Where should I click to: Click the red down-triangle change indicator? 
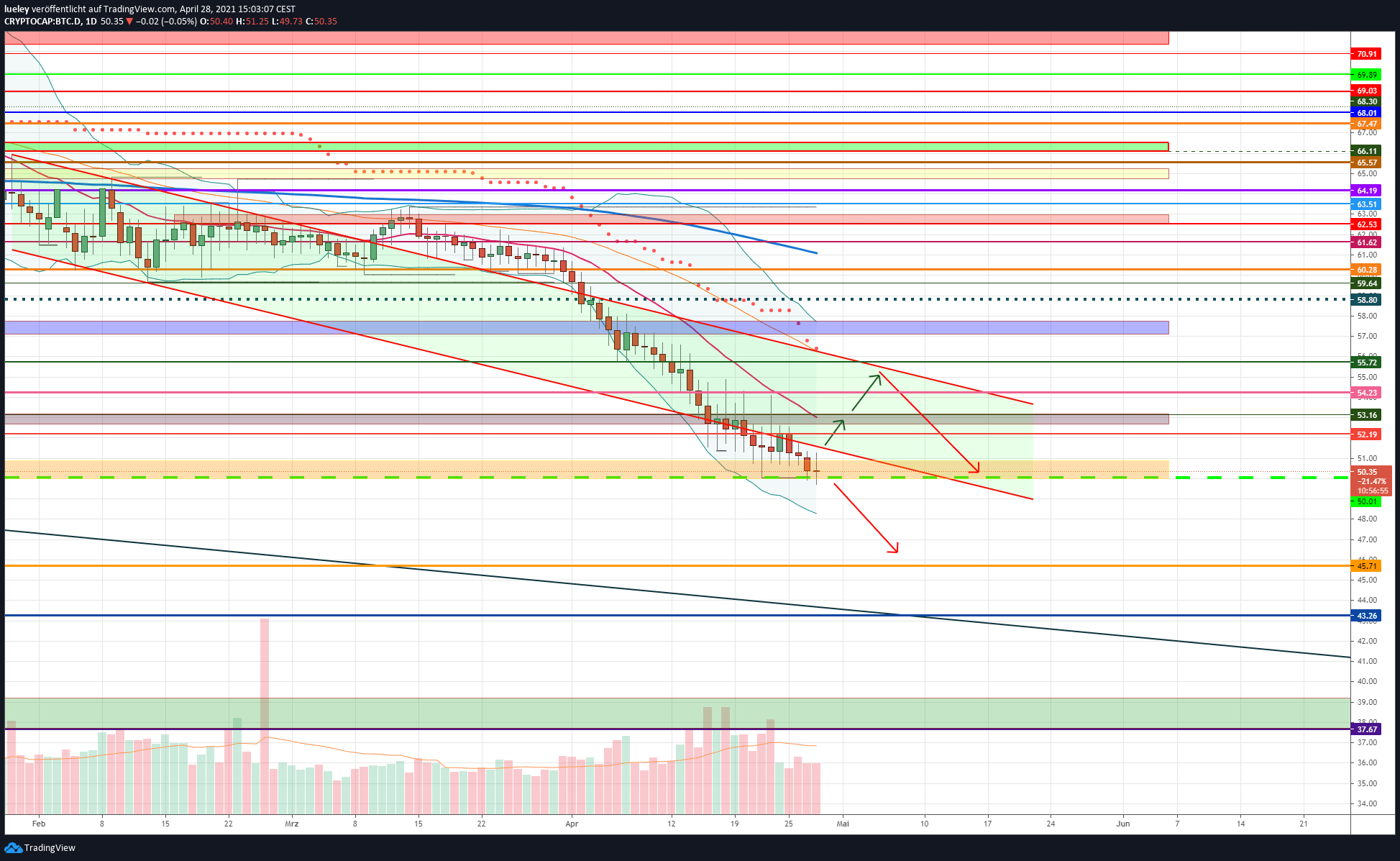point(129,22)
